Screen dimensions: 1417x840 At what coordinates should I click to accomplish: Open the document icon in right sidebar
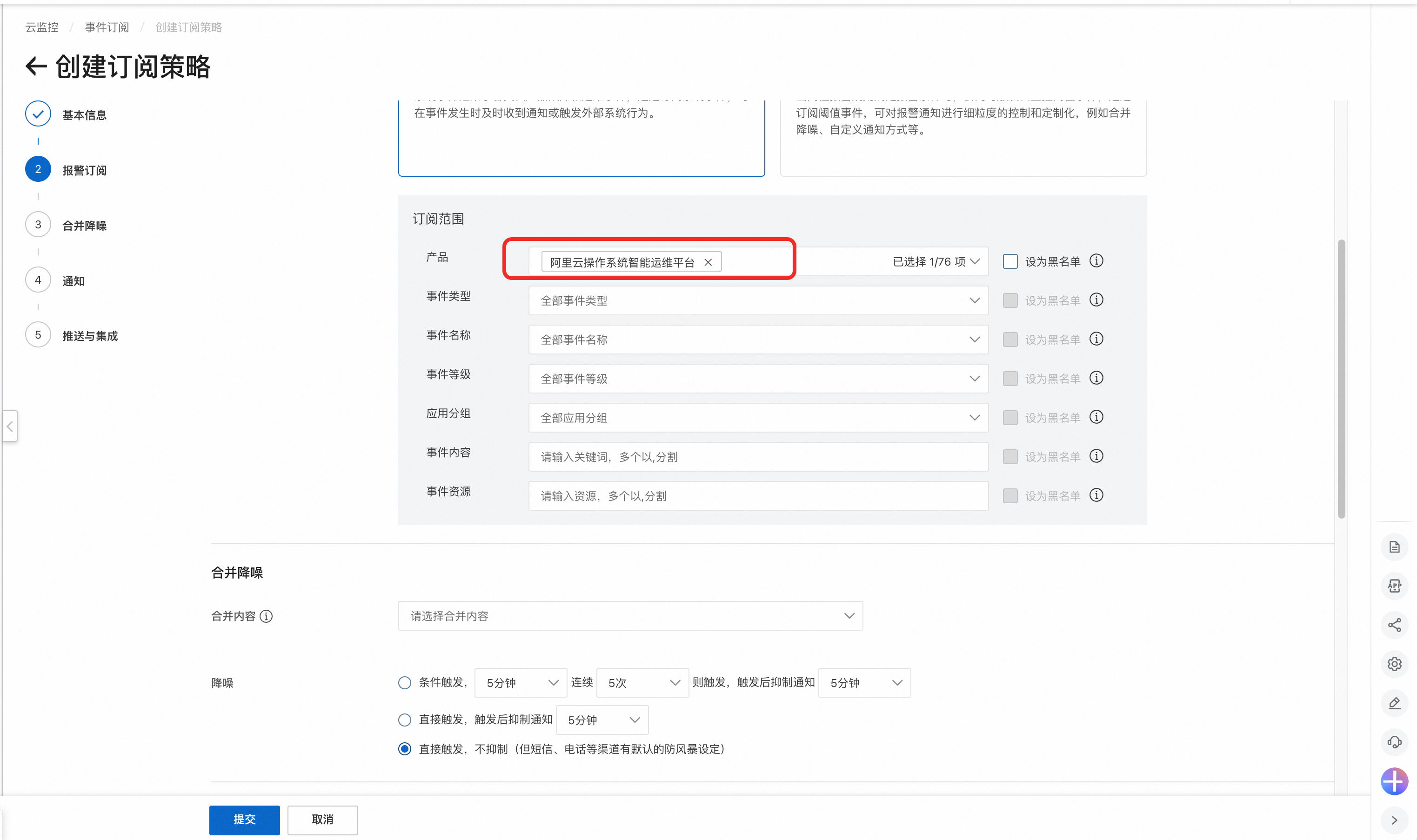click(1394, 547)
